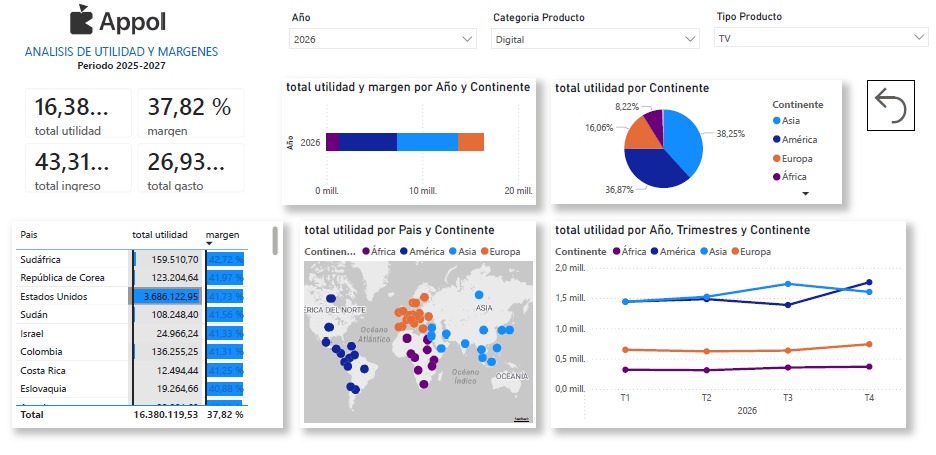Click Europa dot in the map legend
This screenshot has height=455, width=936.
[x=486, y=251]
